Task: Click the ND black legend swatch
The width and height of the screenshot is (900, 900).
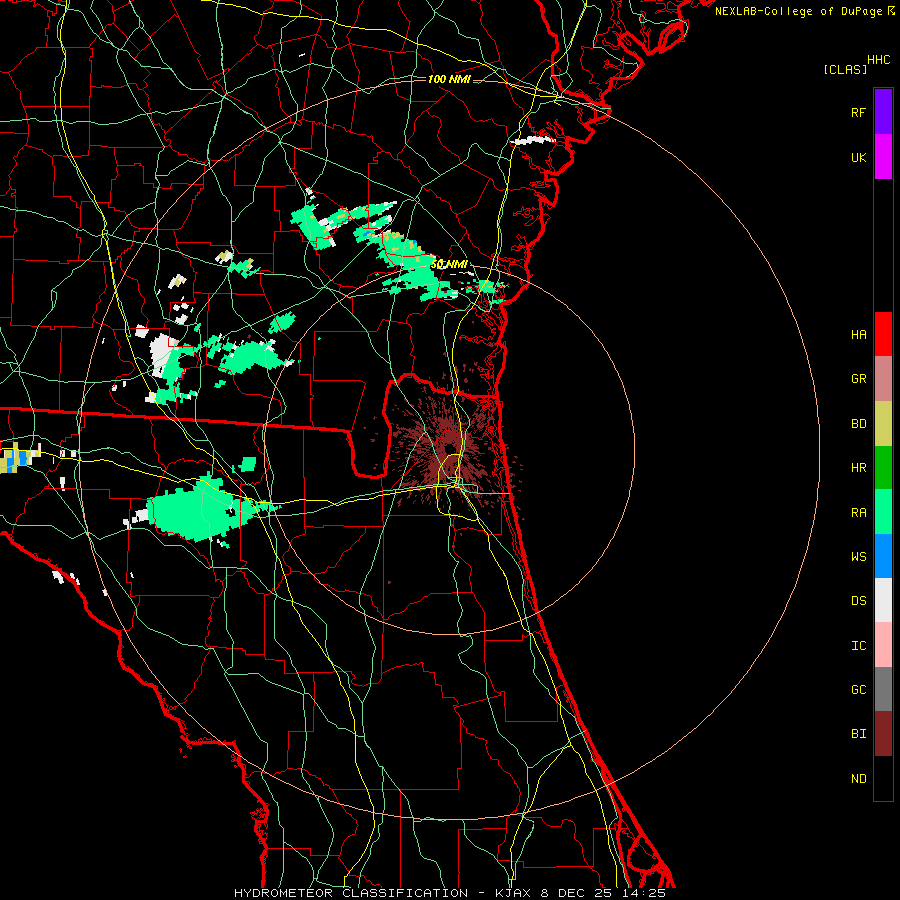Action: point(883,778)
